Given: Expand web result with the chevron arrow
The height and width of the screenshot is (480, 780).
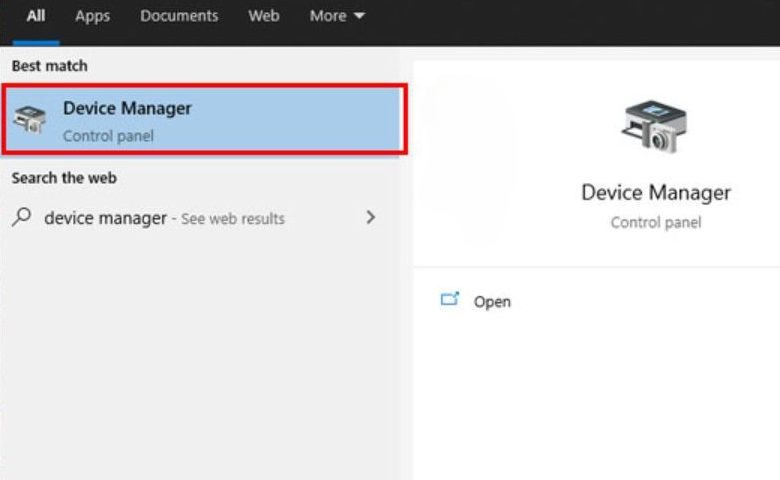Looking at the screenshot, I should [371, 217].
